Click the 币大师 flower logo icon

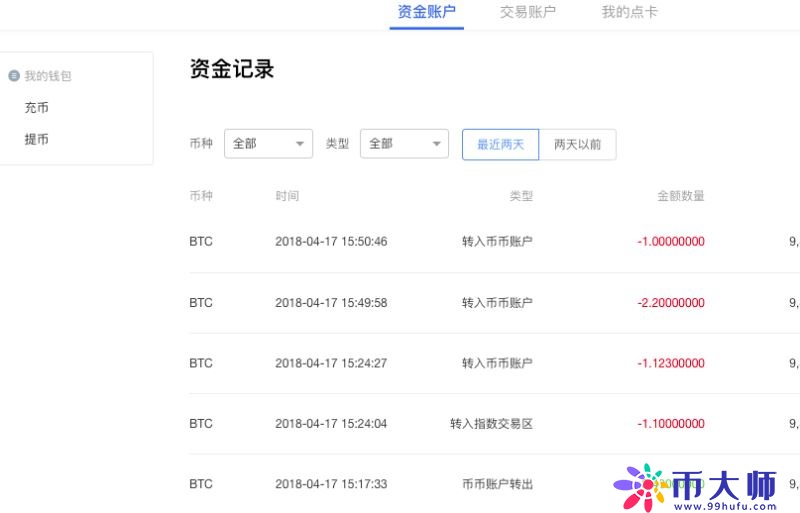pos(640,487)
